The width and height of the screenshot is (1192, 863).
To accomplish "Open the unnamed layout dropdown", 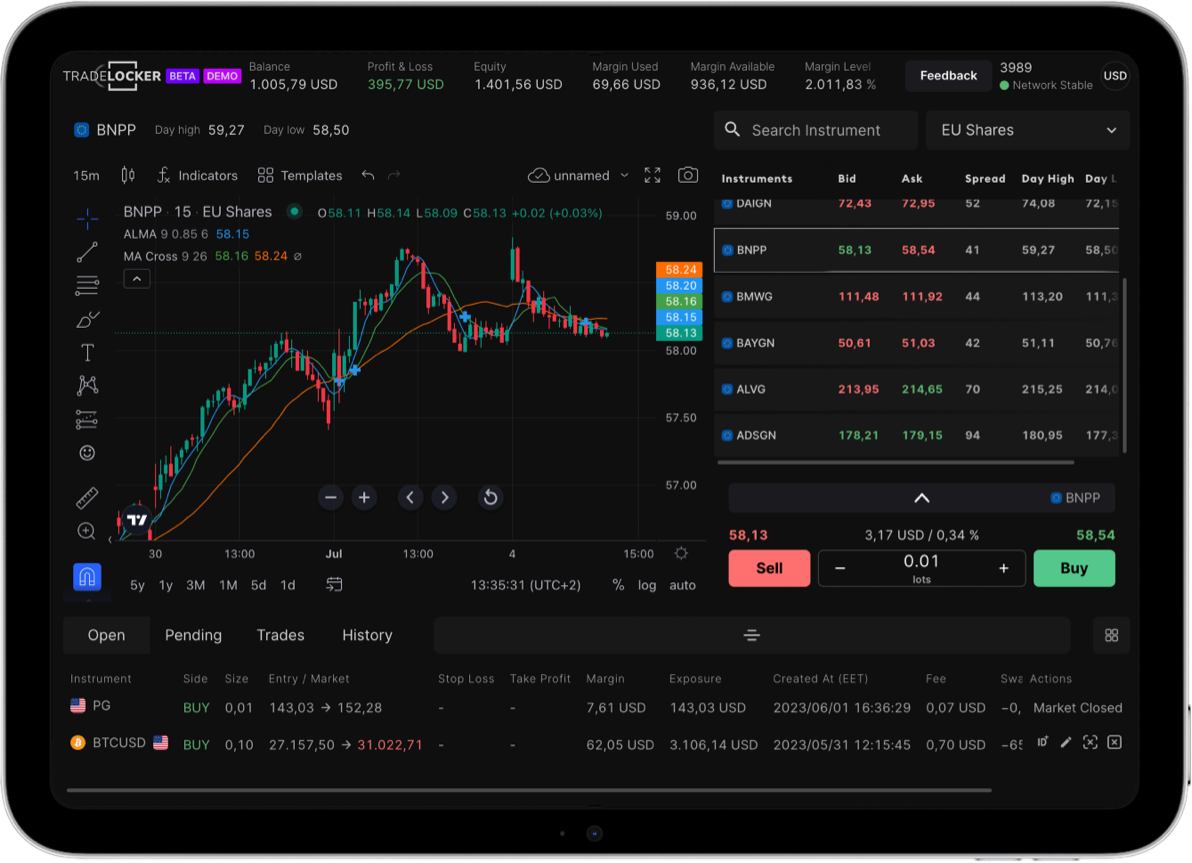I will coord(579,176).
